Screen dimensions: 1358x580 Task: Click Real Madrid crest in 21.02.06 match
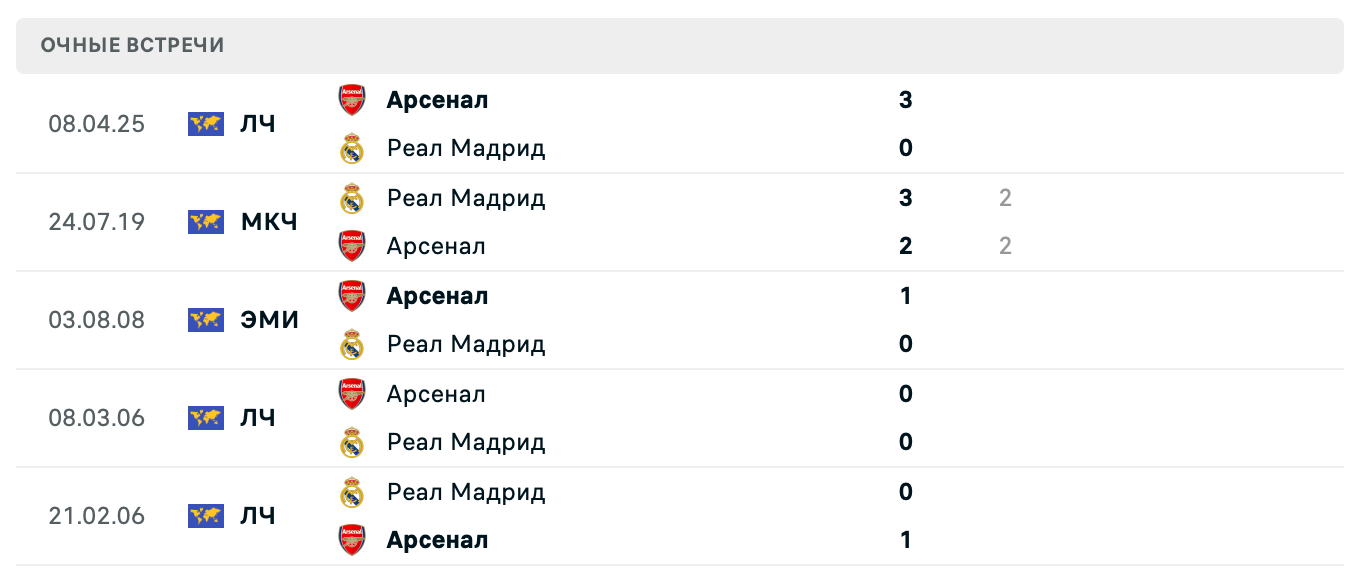(x=352, y=492)
